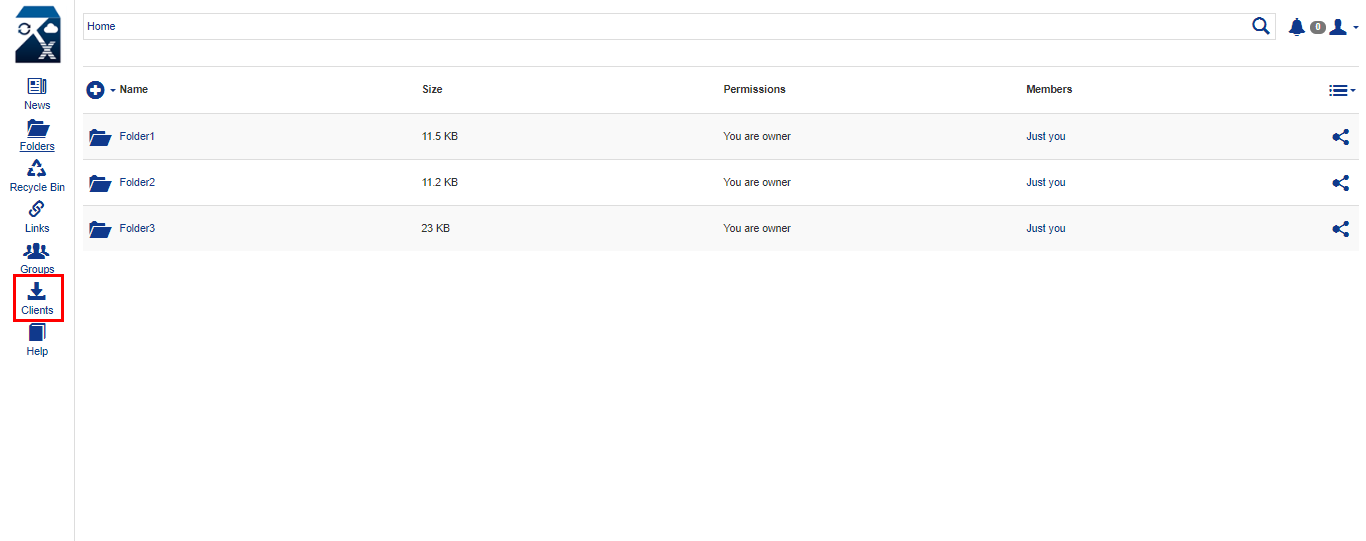Open Folder3
The height and width of the screenshot is (541, 1366).
click(x=137, y=228)
